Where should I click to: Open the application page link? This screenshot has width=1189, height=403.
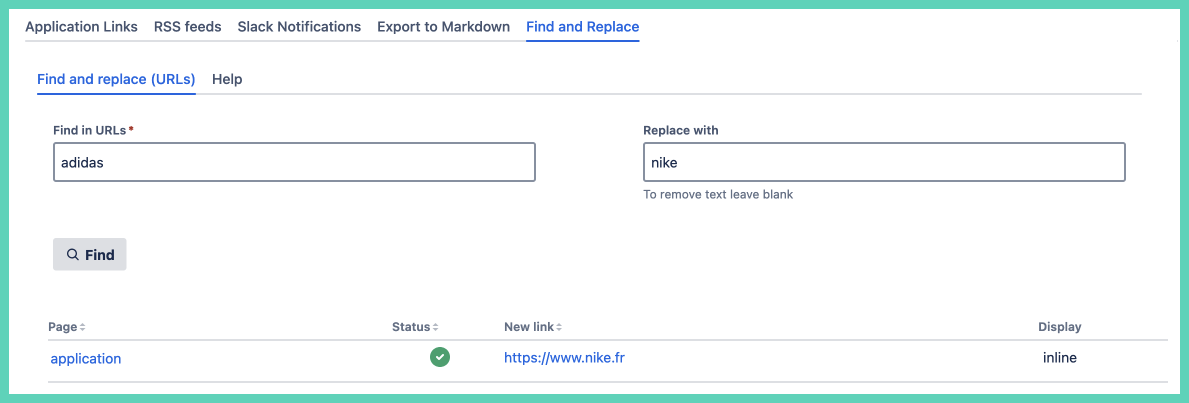coord(86,358)
